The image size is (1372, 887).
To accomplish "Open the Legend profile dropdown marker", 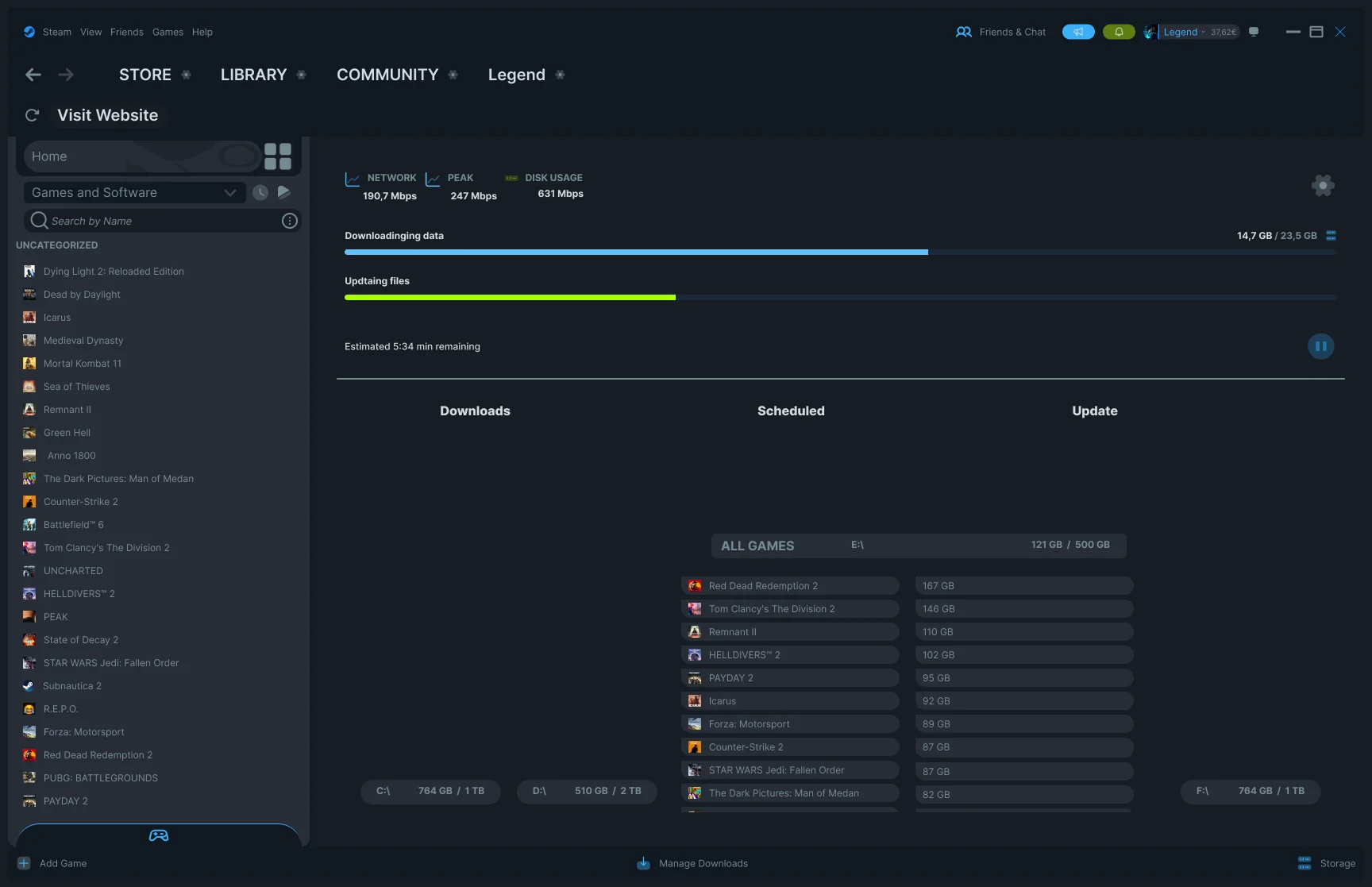I will pyautogui.click(x=561, y=75).
